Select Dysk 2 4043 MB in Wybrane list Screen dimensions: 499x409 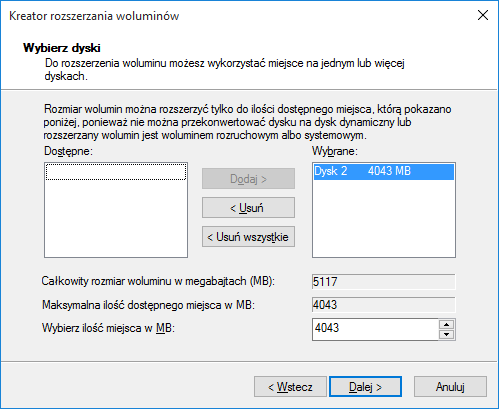tap(384, 171)
